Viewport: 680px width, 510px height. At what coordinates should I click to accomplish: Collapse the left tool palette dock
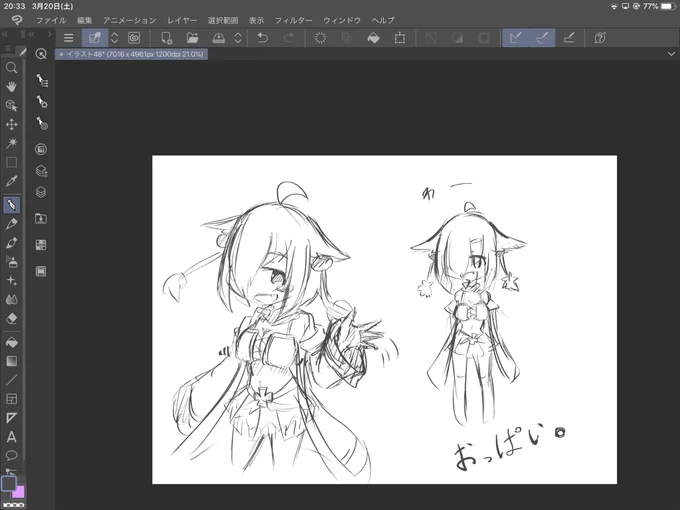tap(5, 34)
